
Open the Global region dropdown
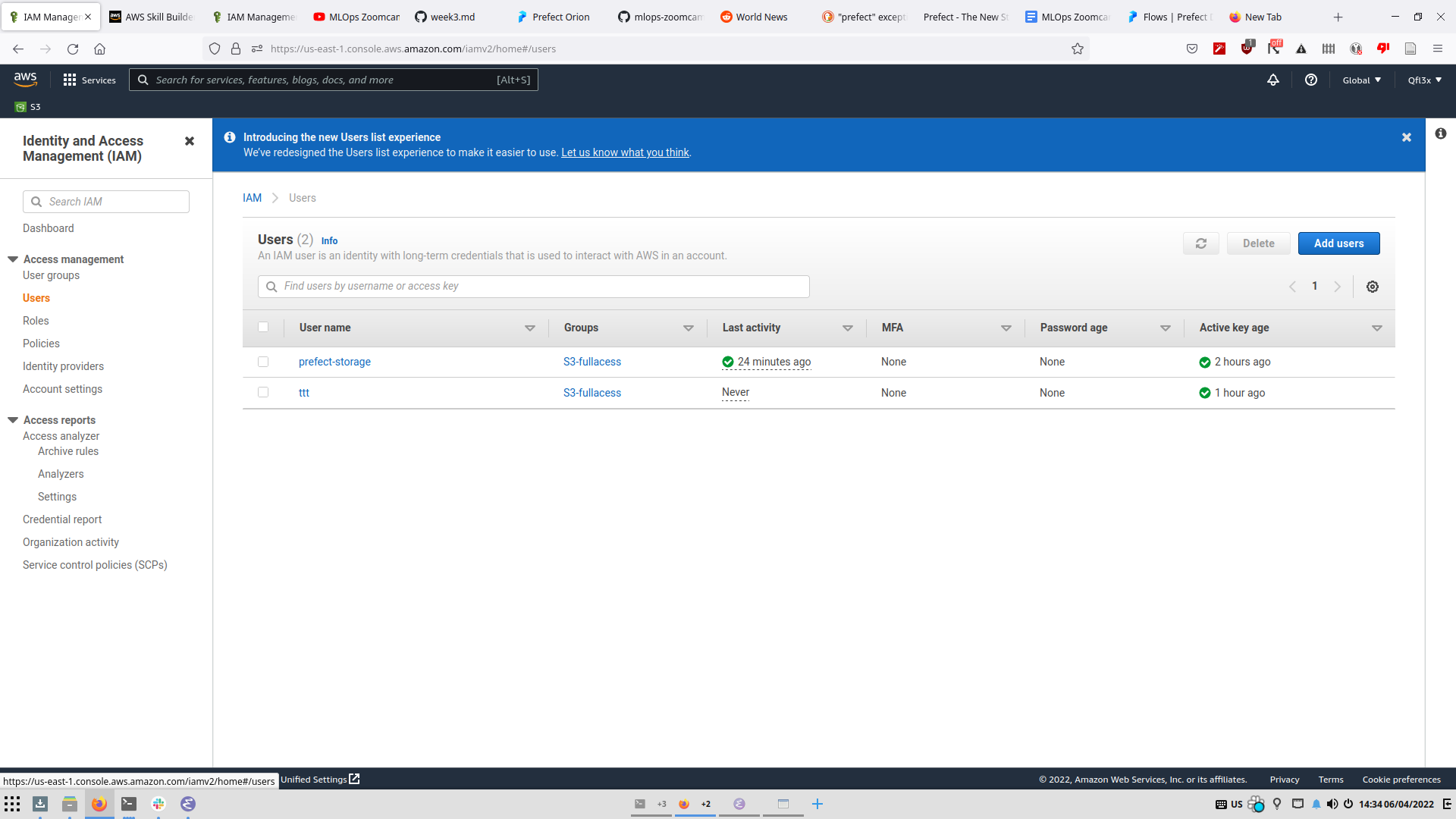1361,80
